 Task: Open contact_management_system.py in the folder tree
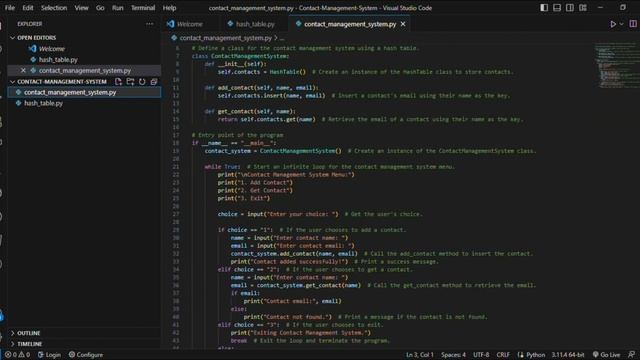pyautogui.click(x=84, y=92)
